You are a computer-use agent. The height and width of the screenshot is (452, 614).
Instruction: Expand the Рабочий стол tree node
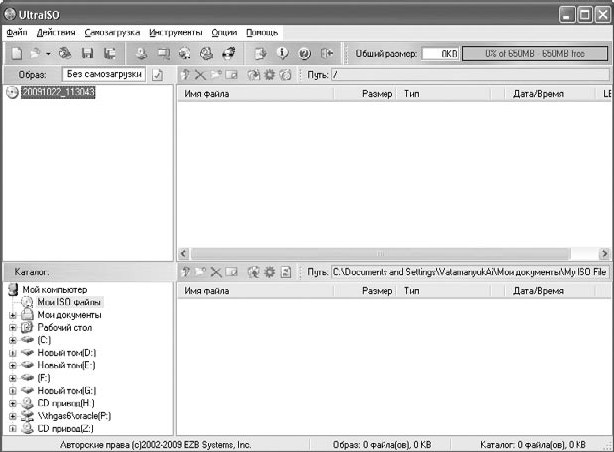(13, 327)
